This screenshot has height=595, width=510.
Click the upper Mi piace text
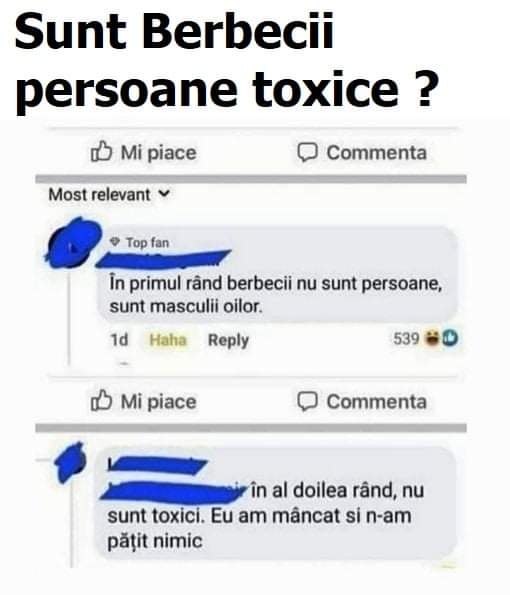tap(158, 153)
